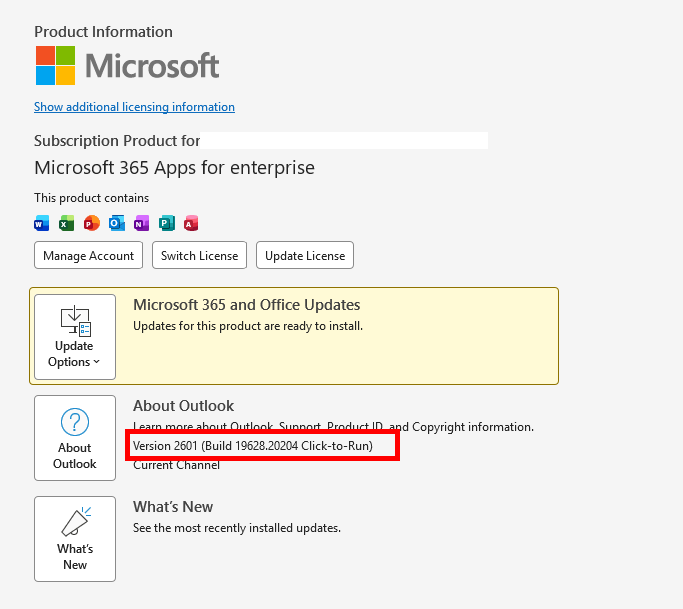Screen dimensions: 683x609
Task: Click the Excel app icon
Action: [67, 223]
